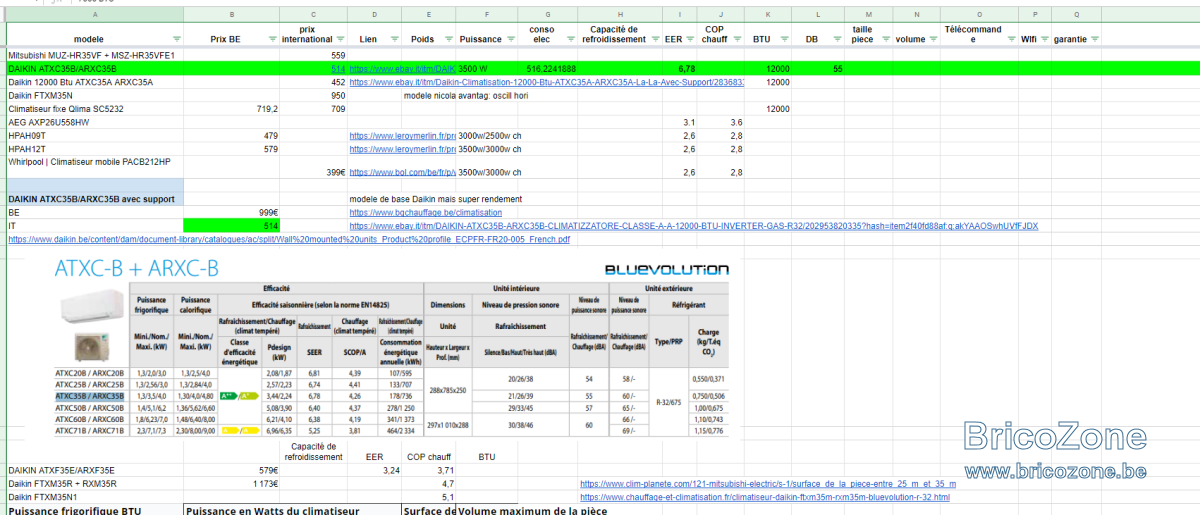Open the filter on the Puissance column
The height and width of the screenshot is (515, 1200).
(x=509, y=38)
